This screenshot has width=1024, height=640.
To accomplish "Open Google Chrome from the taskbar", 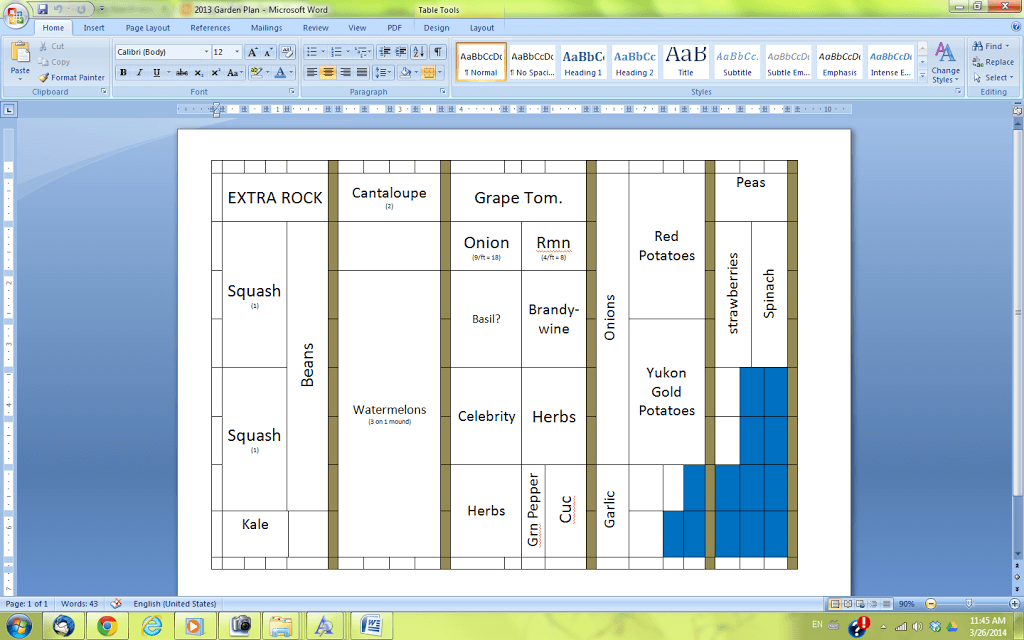I will (x=108, y=626).
